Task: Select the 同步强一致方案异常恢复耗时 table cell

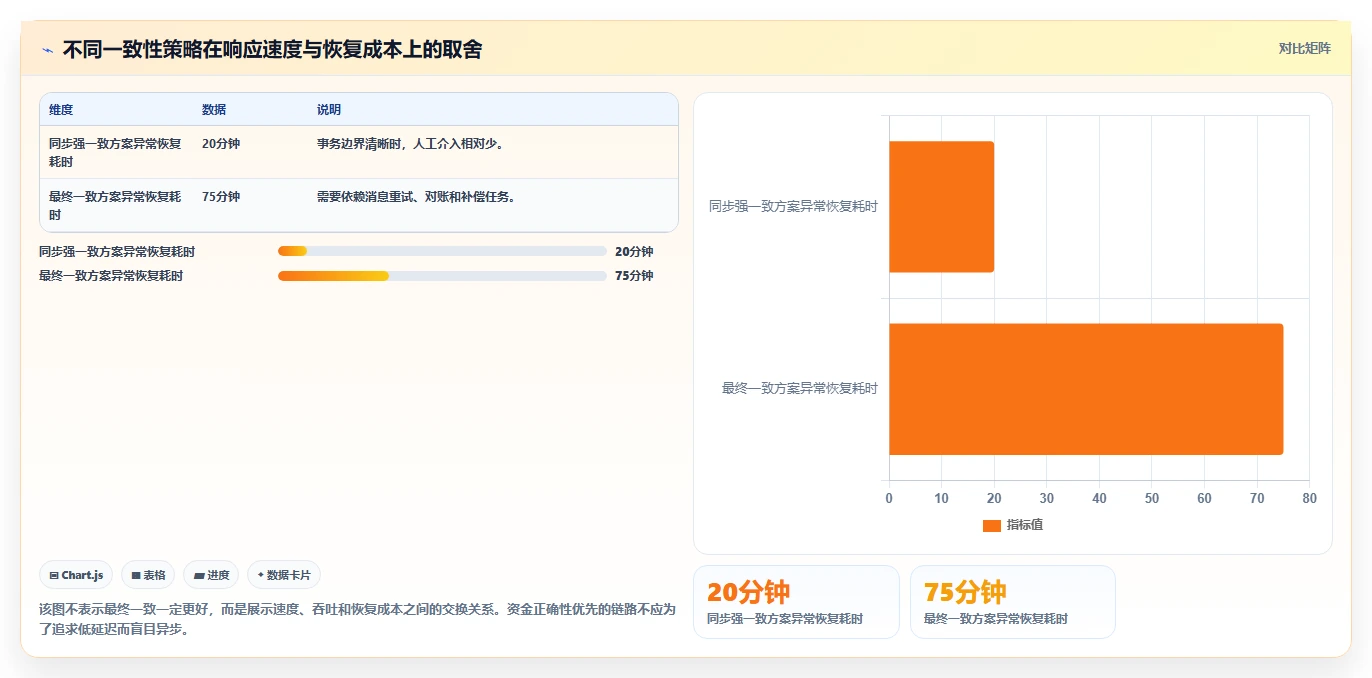Action: point(116,152)
